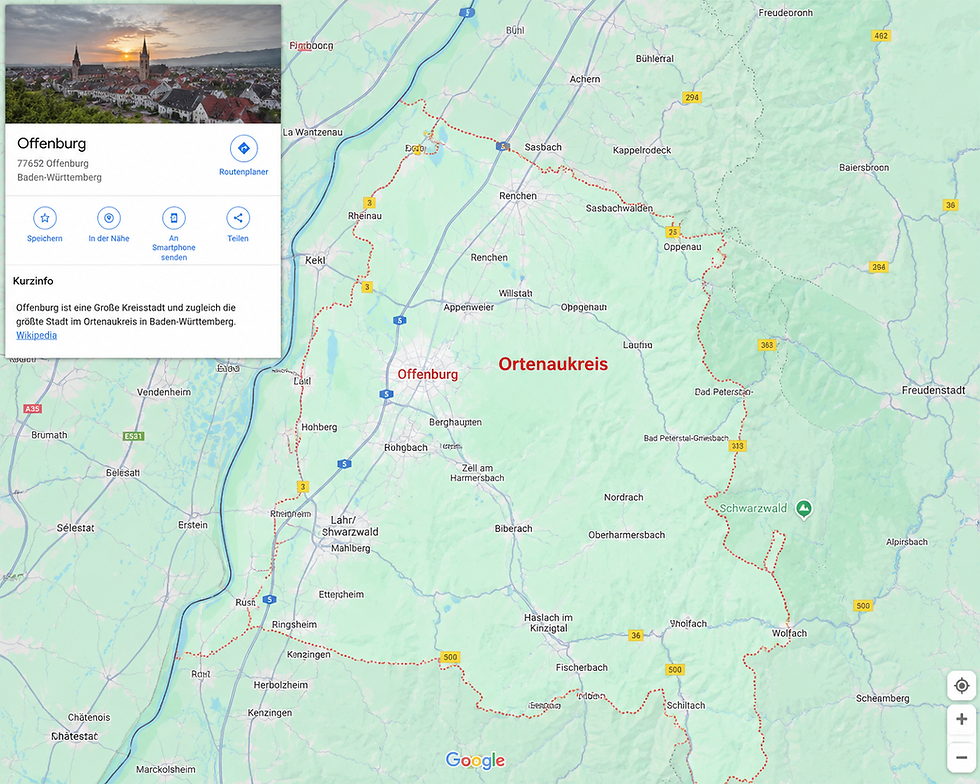Screen dimensions: 980x784
Task: Search nearby with In der Nähe icon
Action: pos(109,218)
